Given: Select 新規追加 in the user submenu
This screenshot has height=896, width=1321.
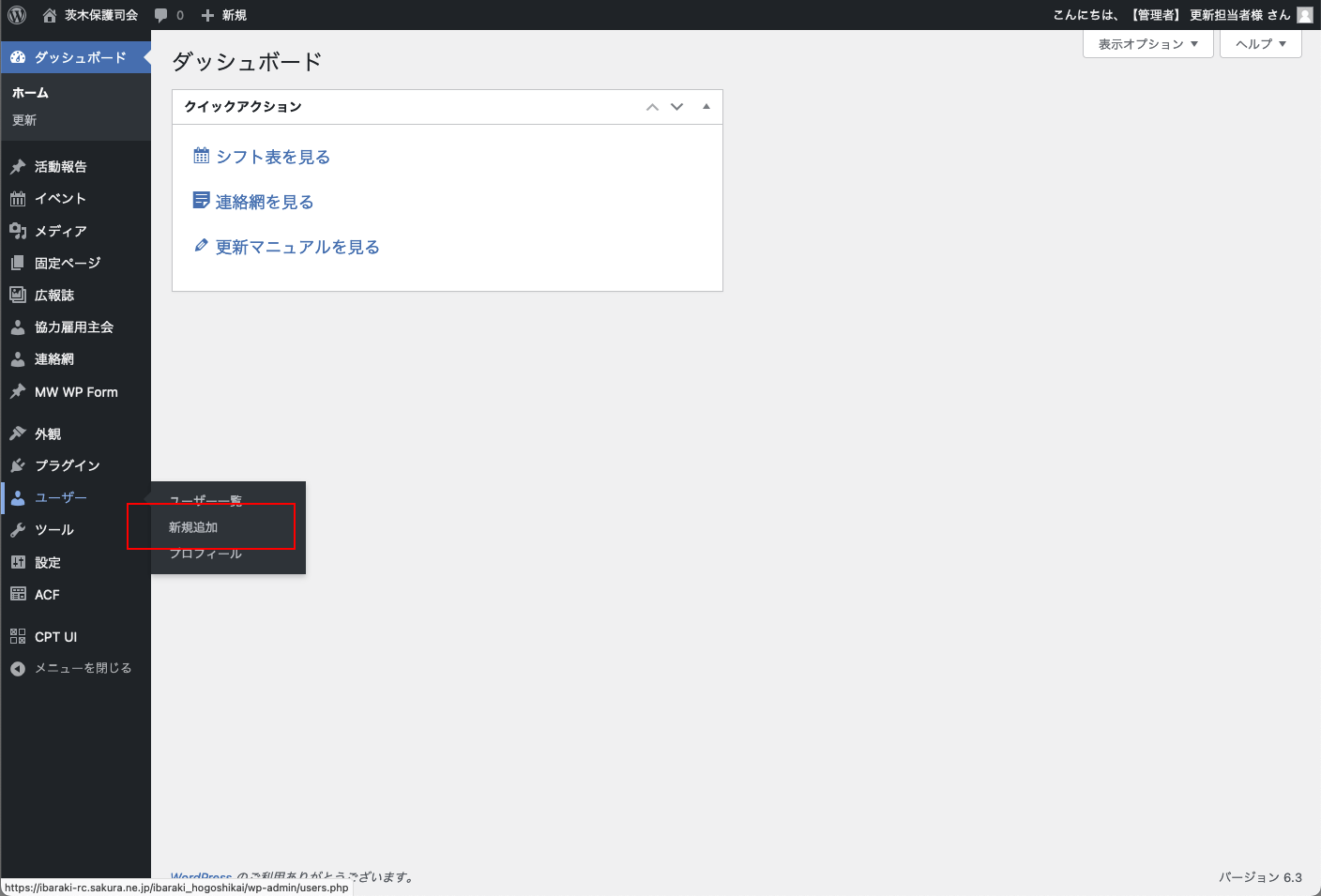Looking at the screenshot, I should 193,527.
